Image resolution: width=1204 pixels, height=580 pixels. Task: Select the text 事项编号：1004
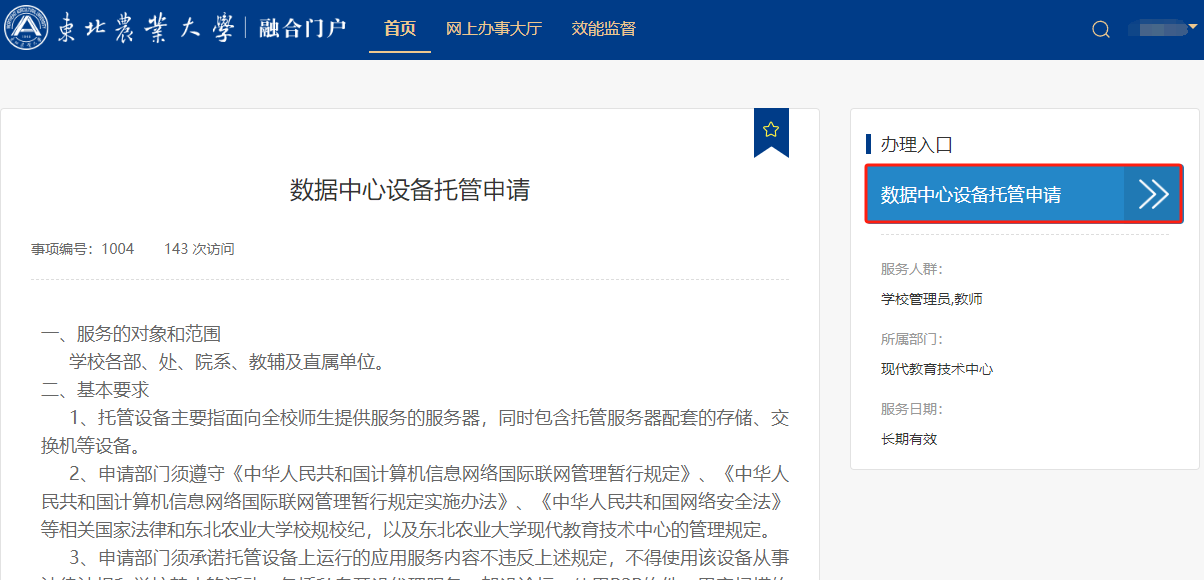[82, 249]
